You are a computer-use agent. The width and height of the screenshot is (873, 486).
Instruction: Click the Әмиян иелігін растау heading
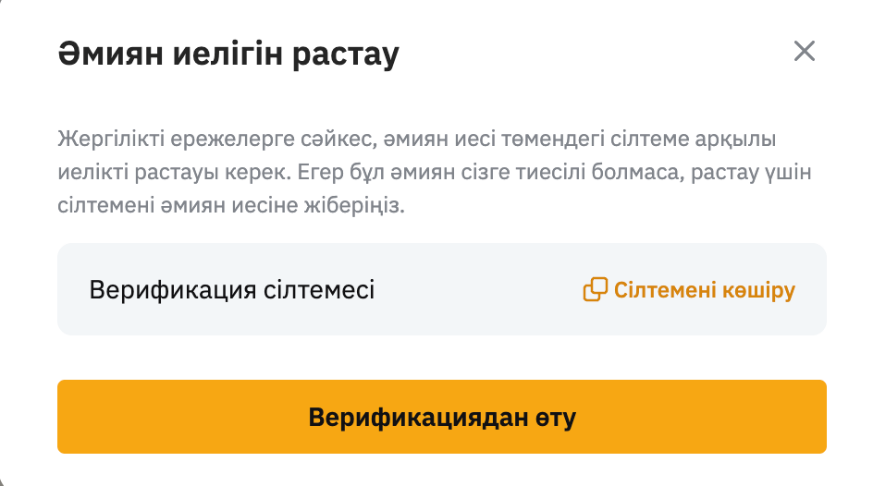click(x=228, y=53)
